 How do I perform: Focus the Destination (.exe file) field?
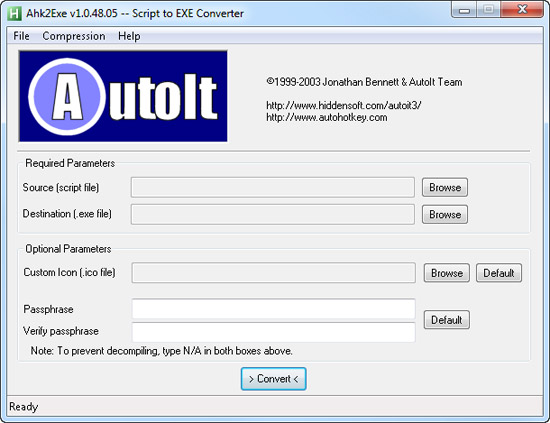point(273,214)
